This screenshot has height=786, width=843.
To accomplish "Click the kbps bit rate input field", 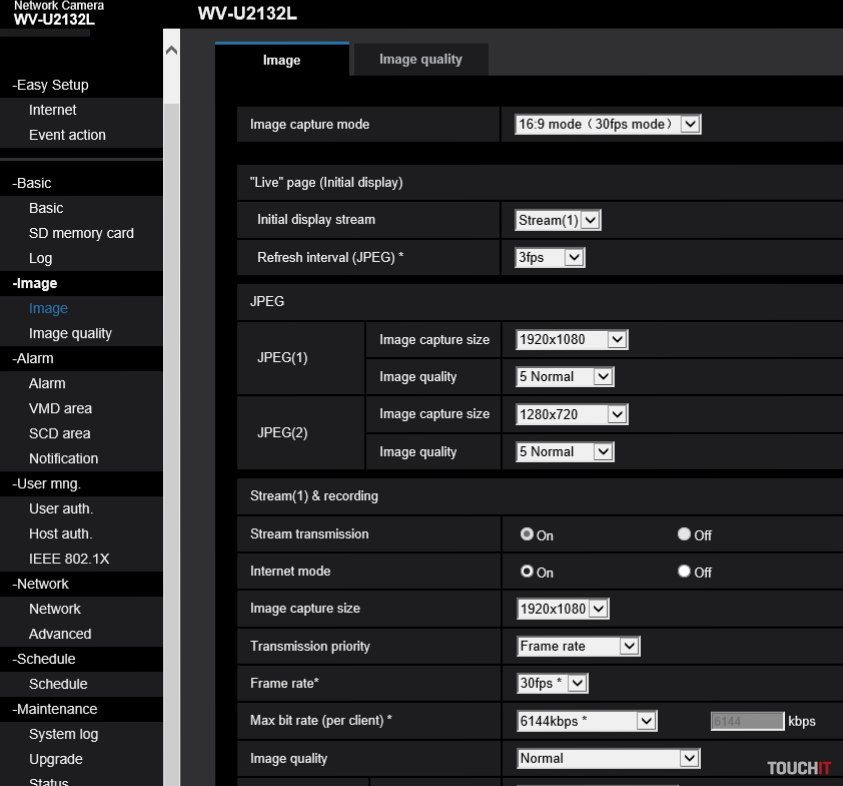I will click(x=746, y=720).
